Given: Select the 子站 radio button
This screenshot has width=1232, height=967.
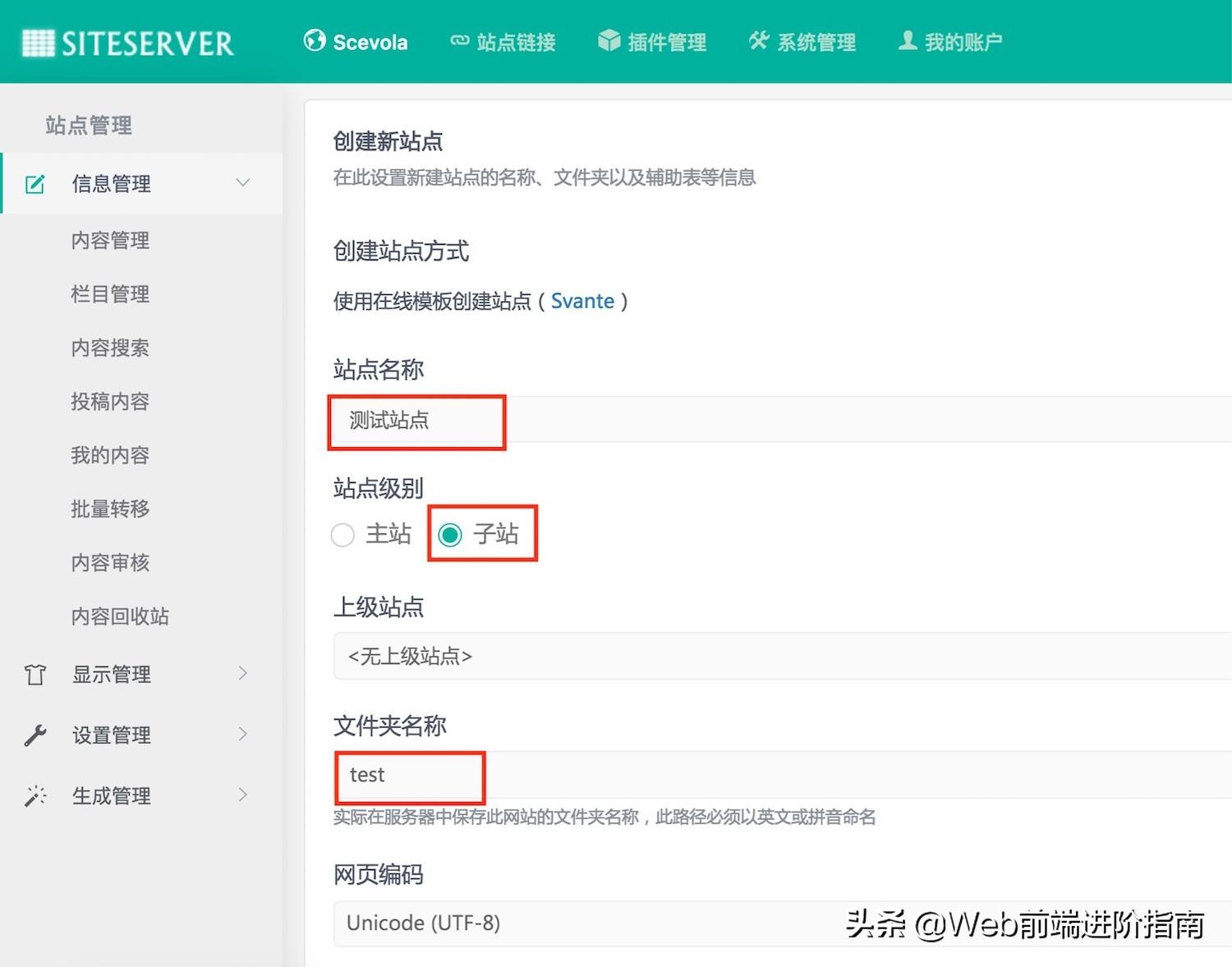Looking at the screenshot, I should click(451, 534).
